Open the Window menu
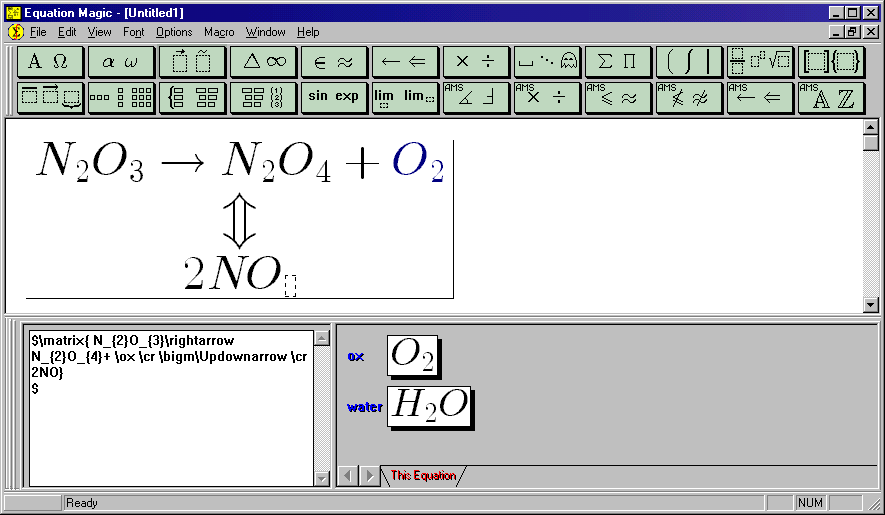This screenshot has width=885, height=515. (x=265, y=32)
